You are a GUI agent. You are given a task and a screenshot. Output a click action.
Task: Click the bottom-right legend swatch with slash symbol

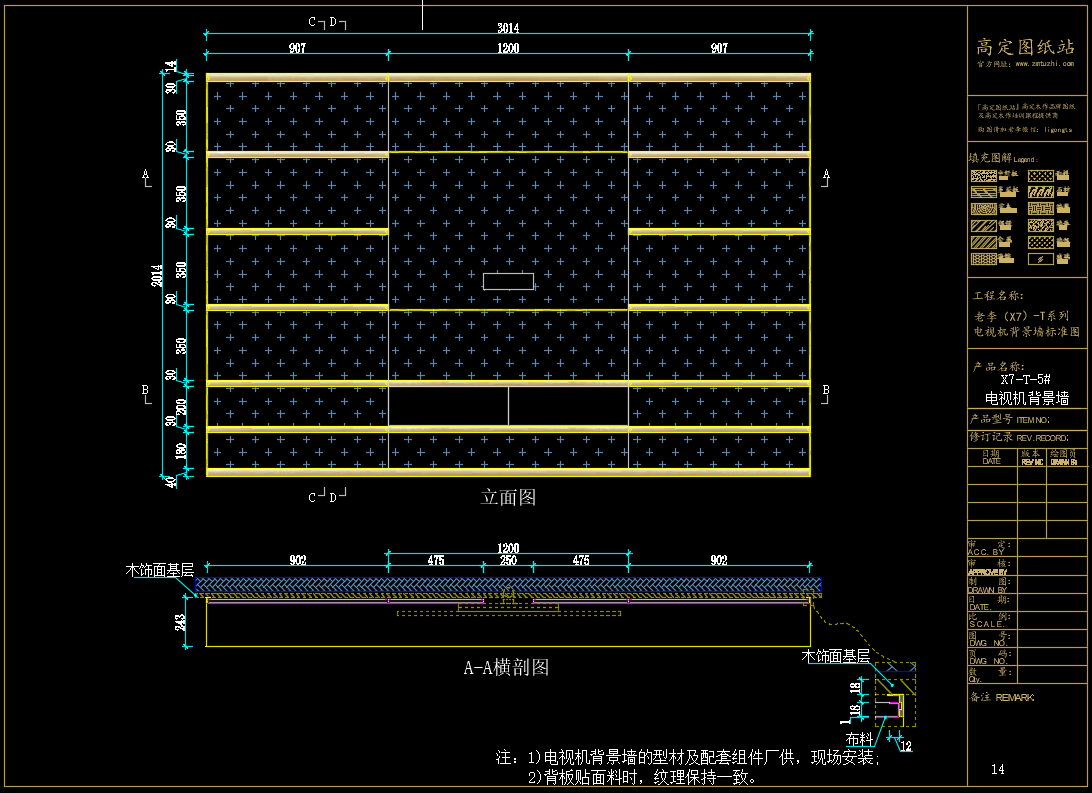(1040, 259)
